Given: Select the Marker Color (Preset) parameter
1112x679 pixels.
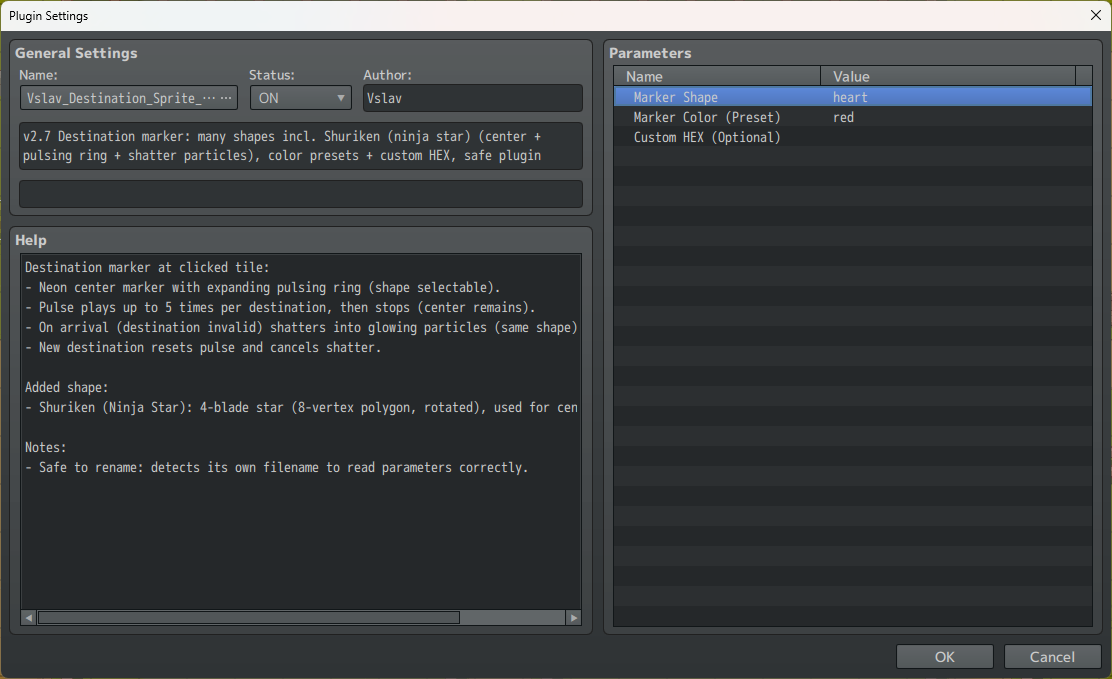Looking at the screenshot, I should click(x=707, y=117).
